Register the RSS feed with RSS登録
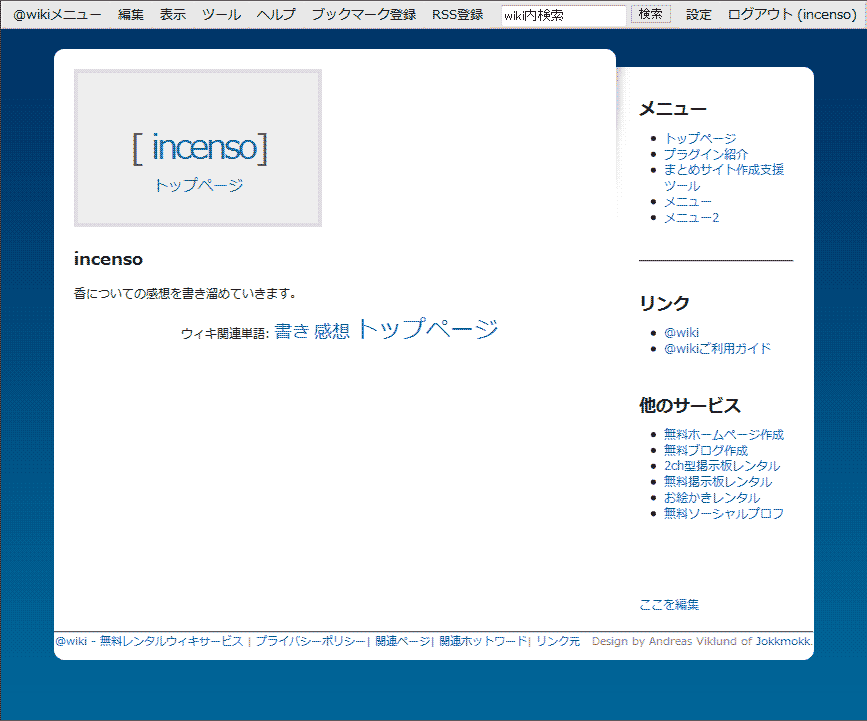This screenshot has height=721, width=867. 456,14
